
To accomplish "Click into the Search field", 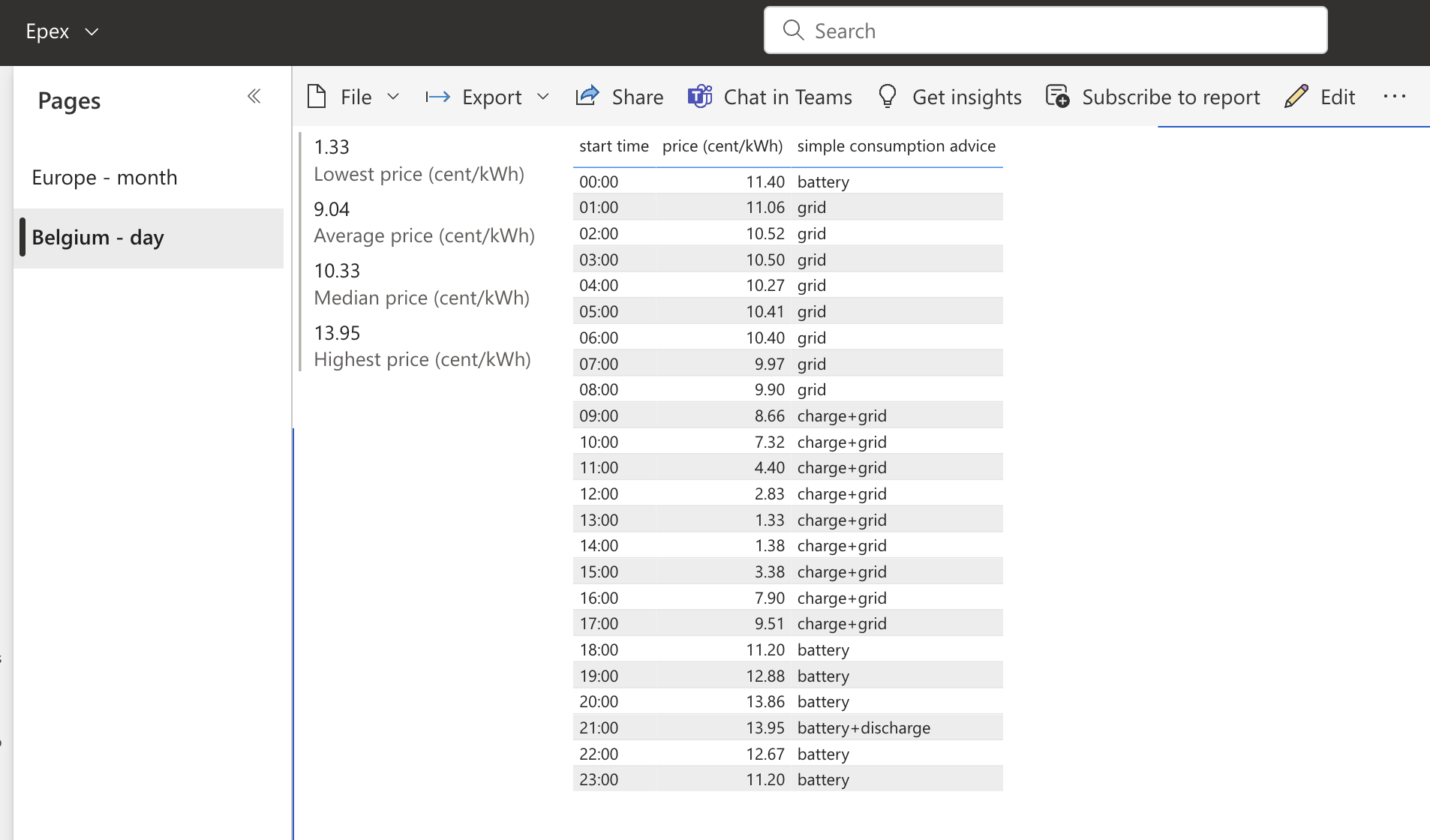I will (x=1050, y=31).
